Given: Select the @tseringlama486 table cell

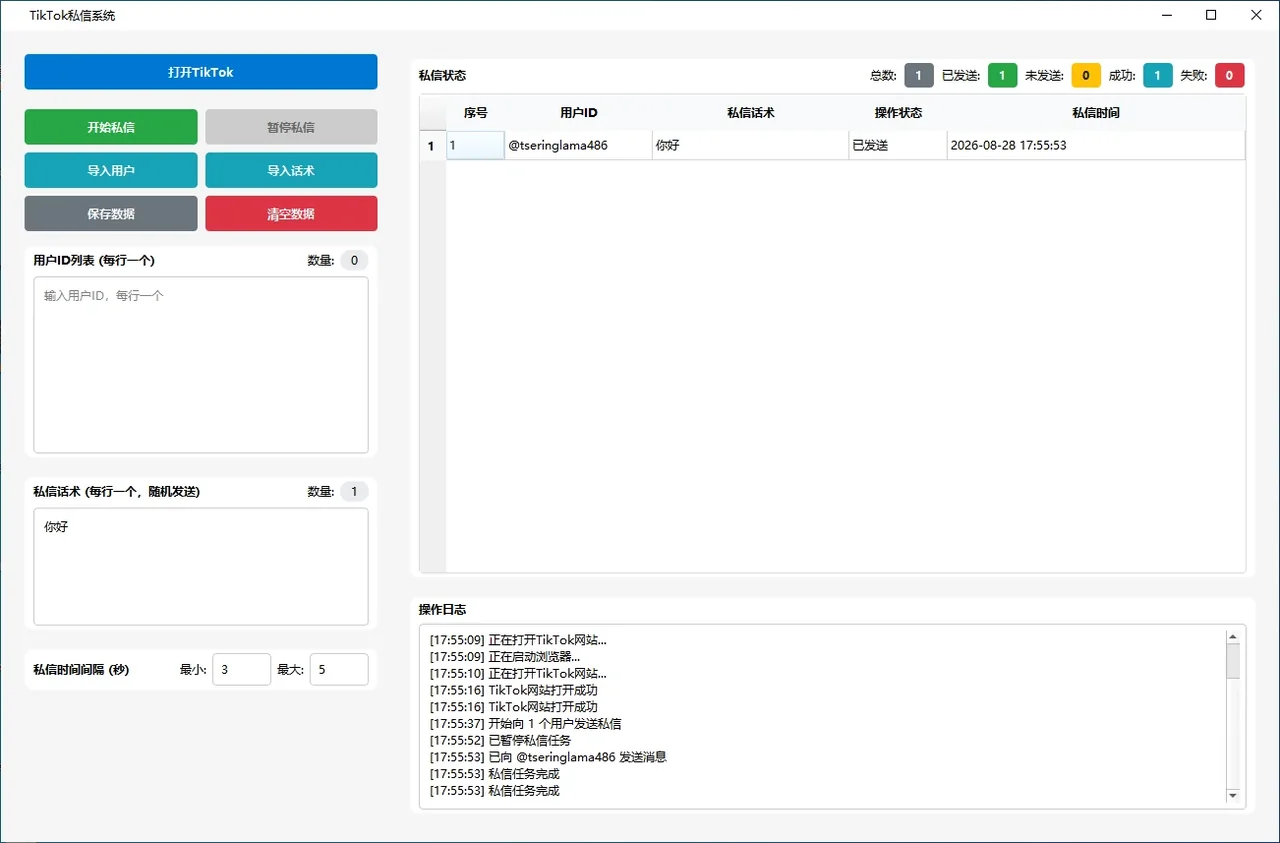Looking at the screenshot, I should tap(578, 145).
